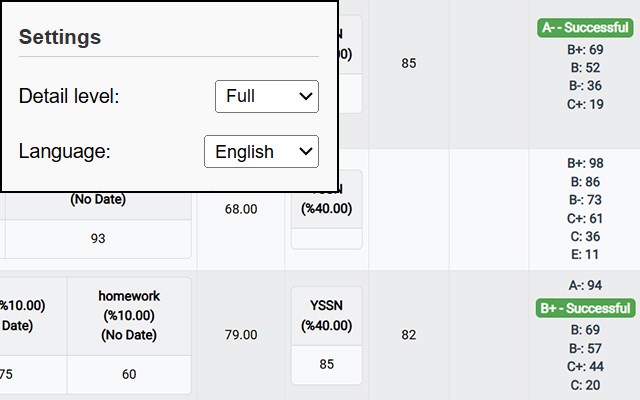Click the homework score cell 60
Image resolution: width=640 pixels, height=400 pixels.
coord(129,374)
